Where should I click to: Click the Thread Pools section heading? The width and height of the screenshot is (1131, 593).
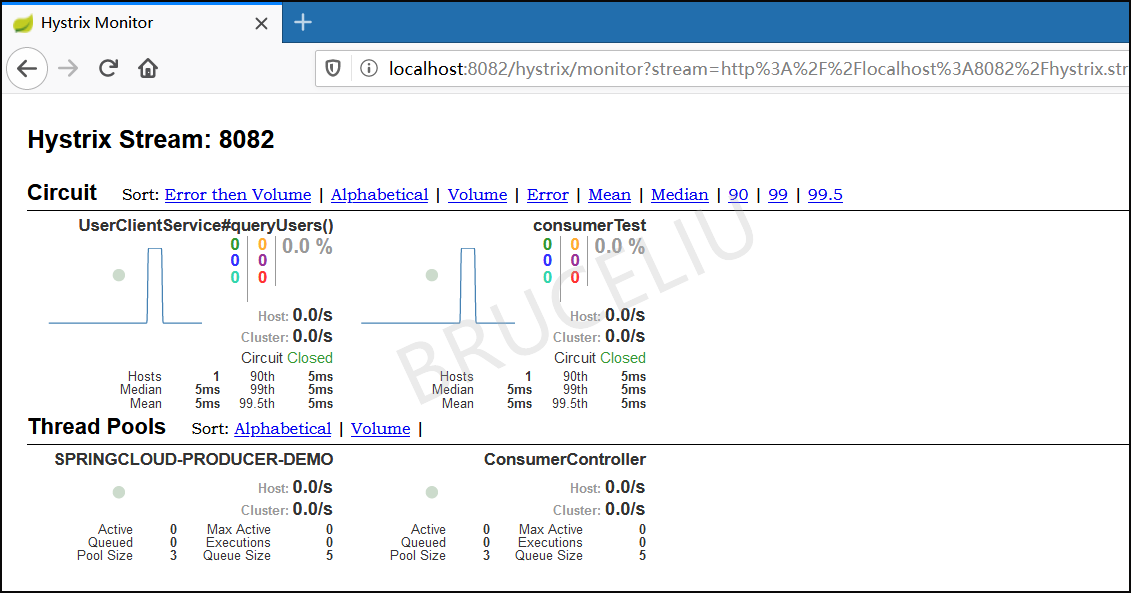coord(97,426)
